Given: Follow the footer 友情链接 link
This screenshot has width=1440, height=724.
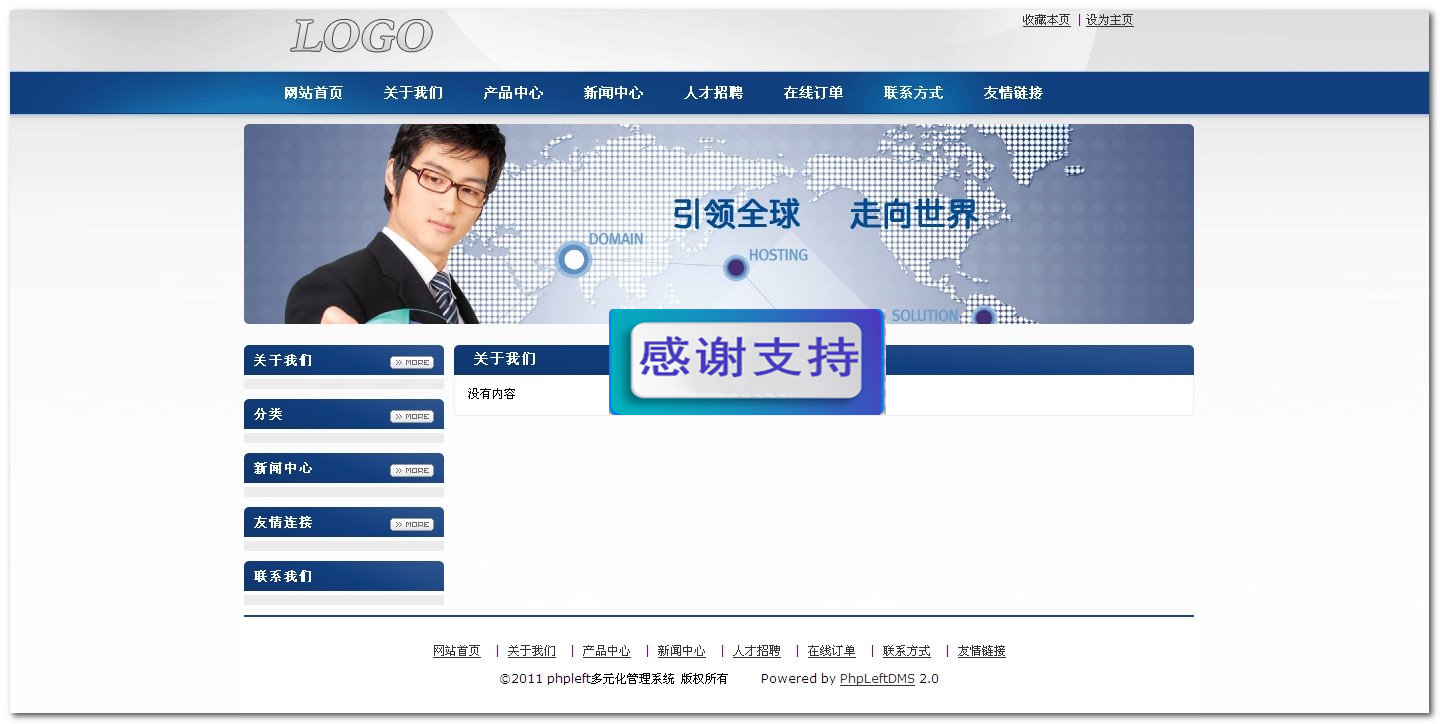Looking at the screenshot, I should click(x=982, y=651).
